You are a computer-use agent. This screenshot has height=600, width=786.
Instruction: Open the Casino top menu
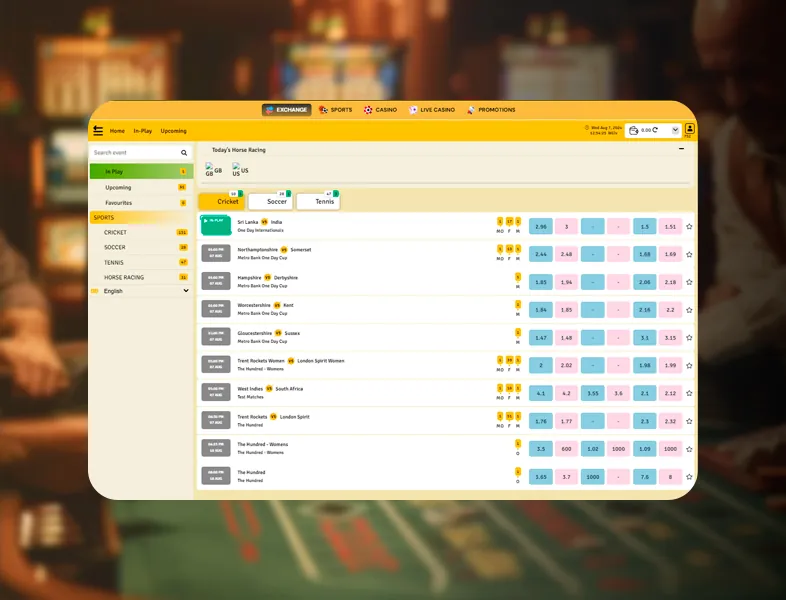[380, 110]
